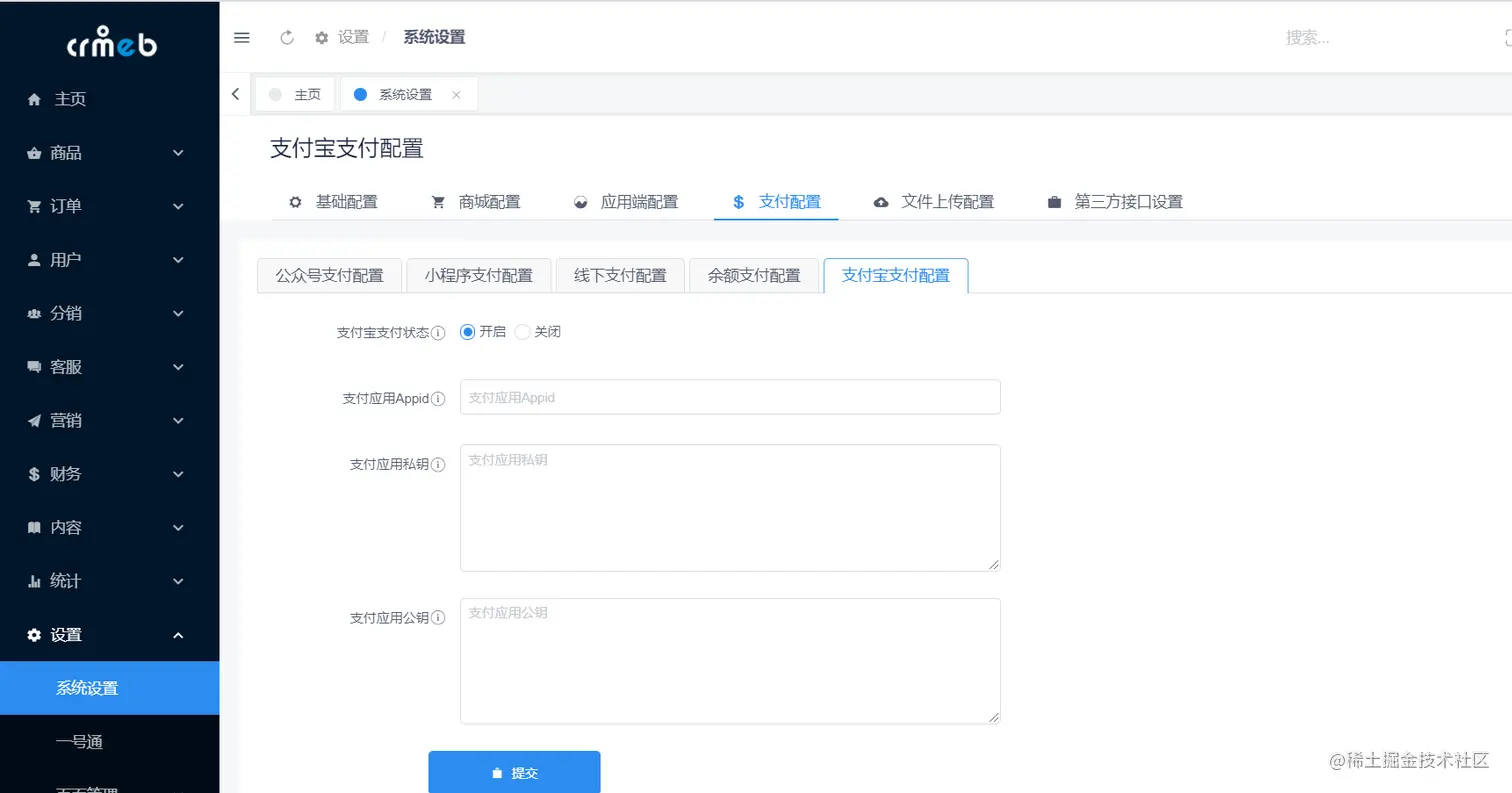Collapse the 设置 sidebar menu
The image size is (1512, 793).
click(178, 635)
